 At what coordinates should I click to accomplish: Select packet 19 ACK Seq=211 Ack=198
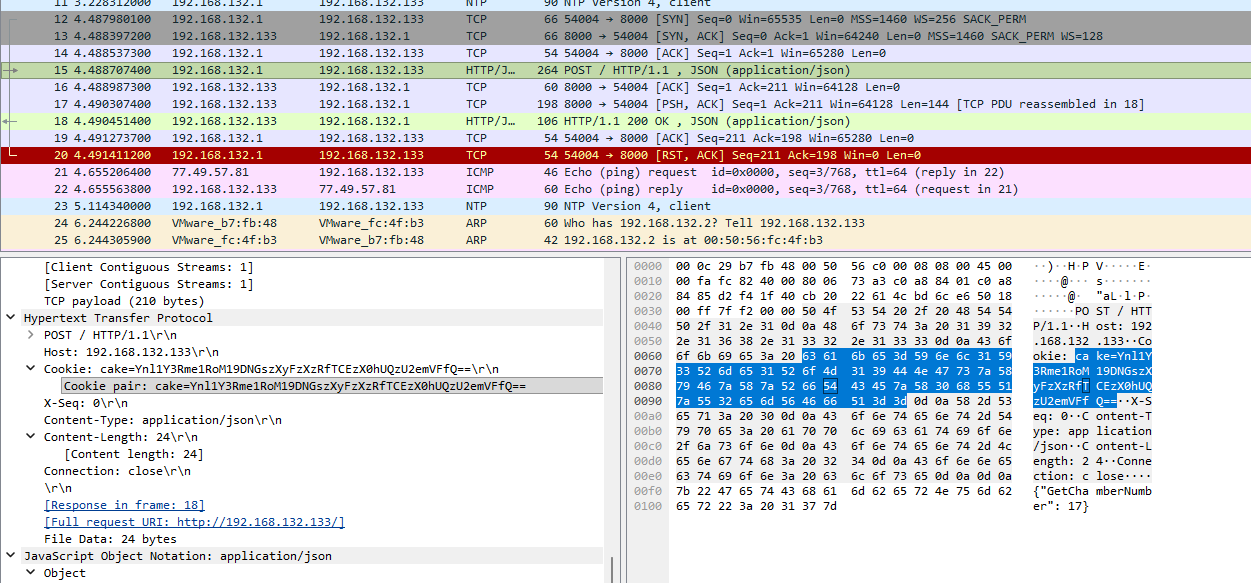pyautogui.click(x=625, y=138)
